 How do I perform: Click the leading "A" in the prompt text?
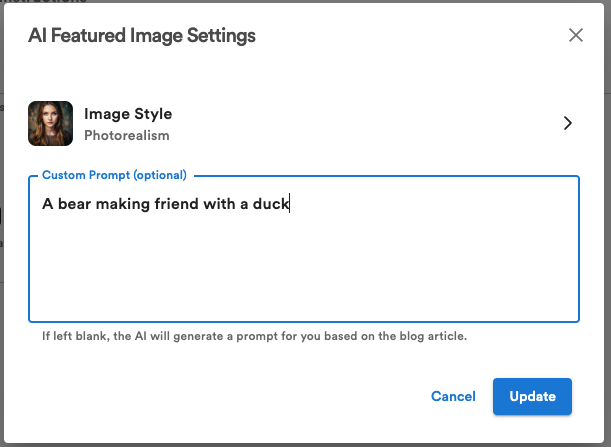click(47, 205)
